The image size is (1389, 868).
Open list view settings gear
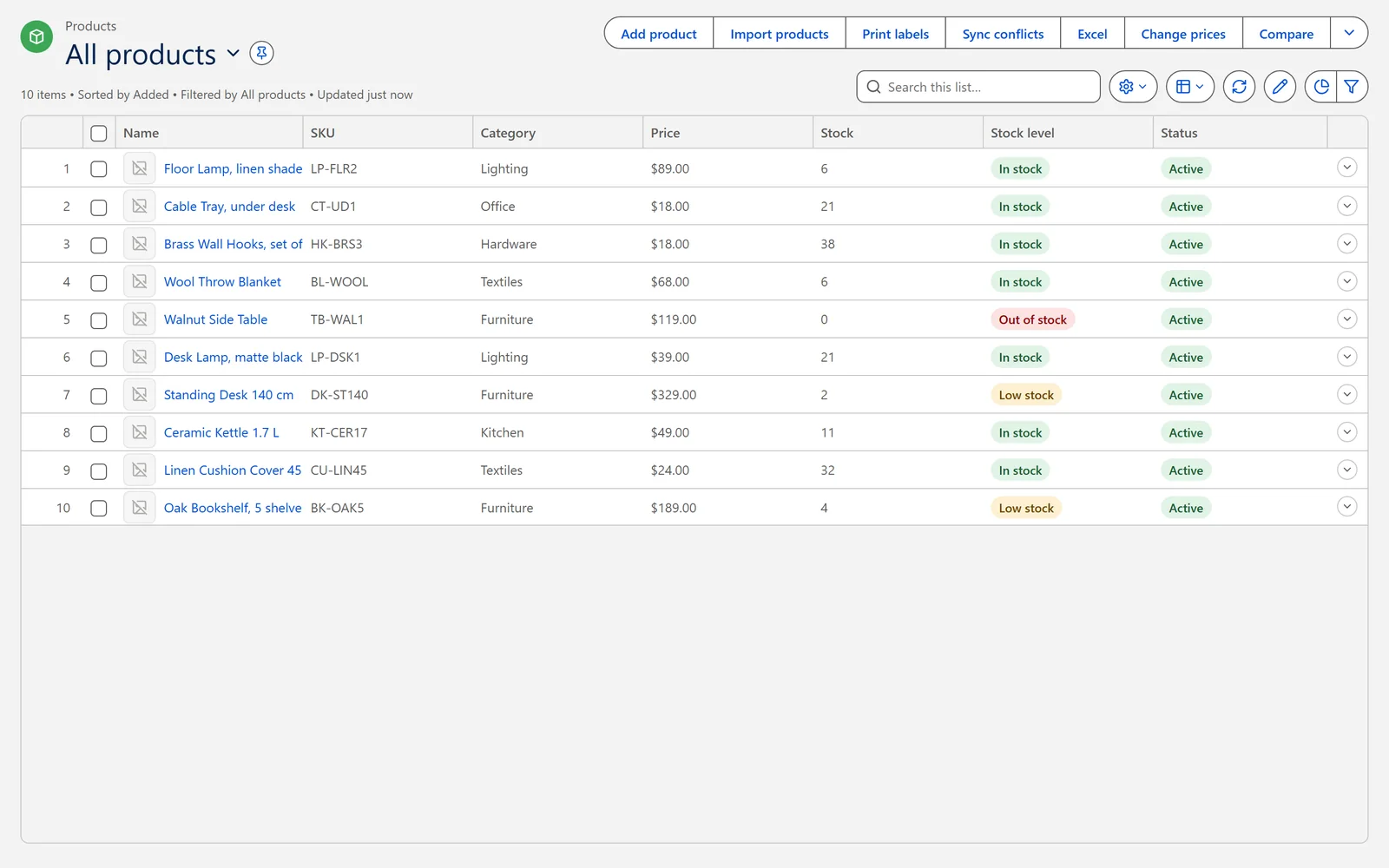click(1133, 87)
